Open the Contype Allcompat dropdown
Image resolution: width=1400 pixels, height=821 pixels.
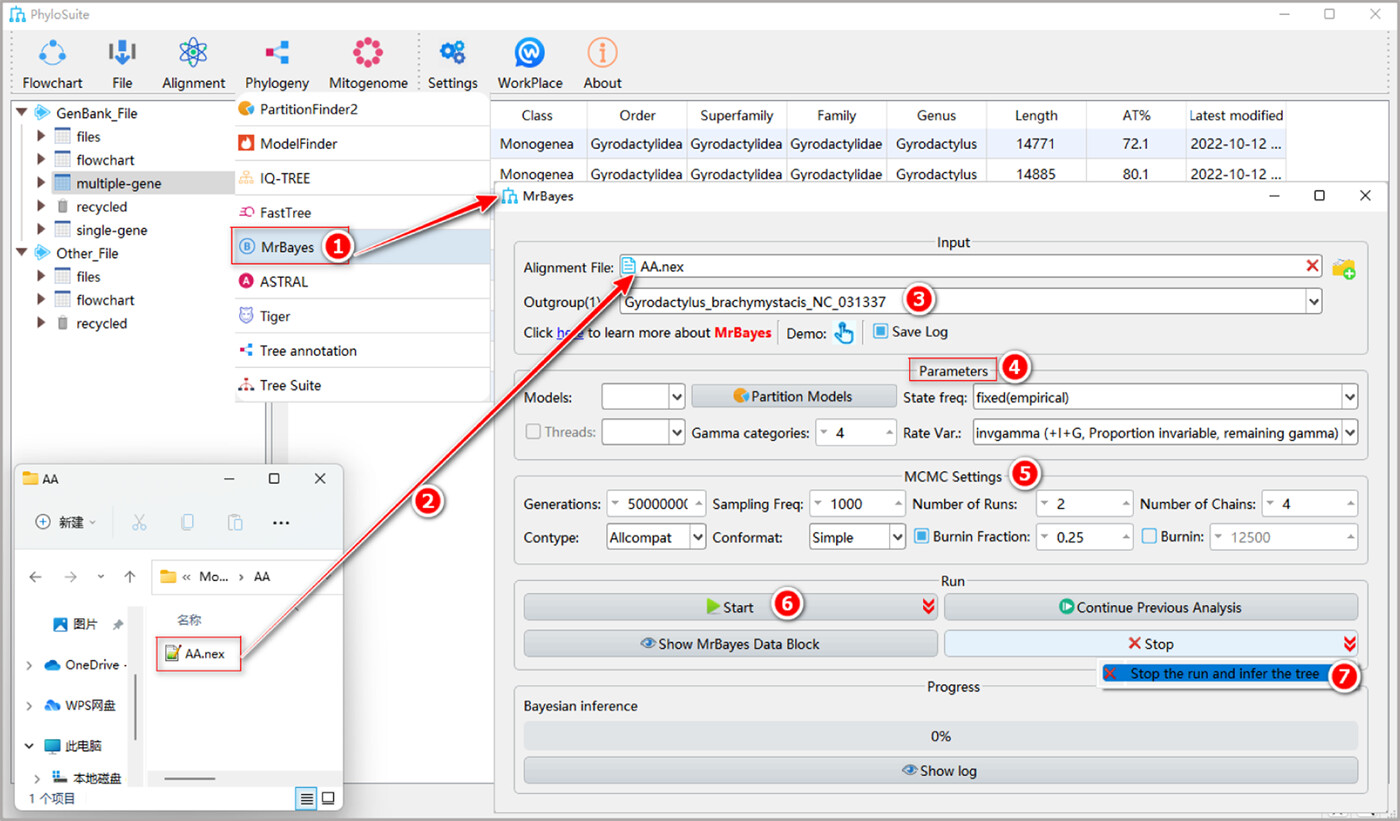pyautogui.click(x=656, y=537)
